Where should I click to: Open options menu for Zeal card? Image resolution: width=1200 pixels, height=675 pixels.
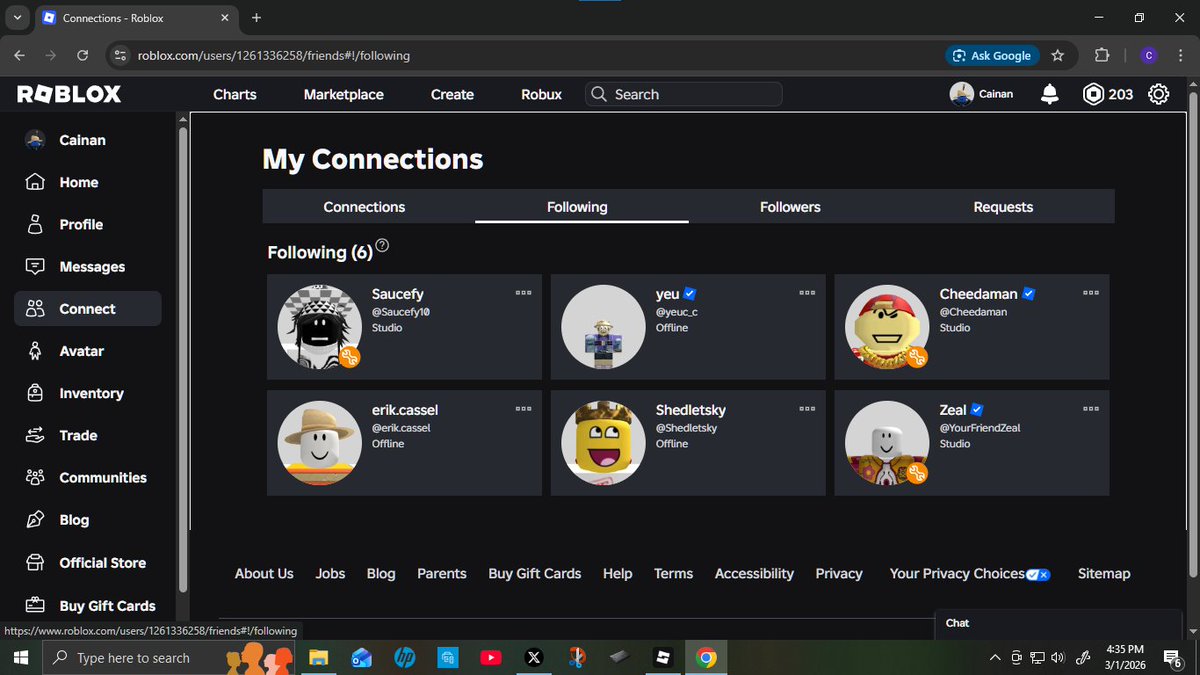pyautogui.click(x=1091, y=409)
